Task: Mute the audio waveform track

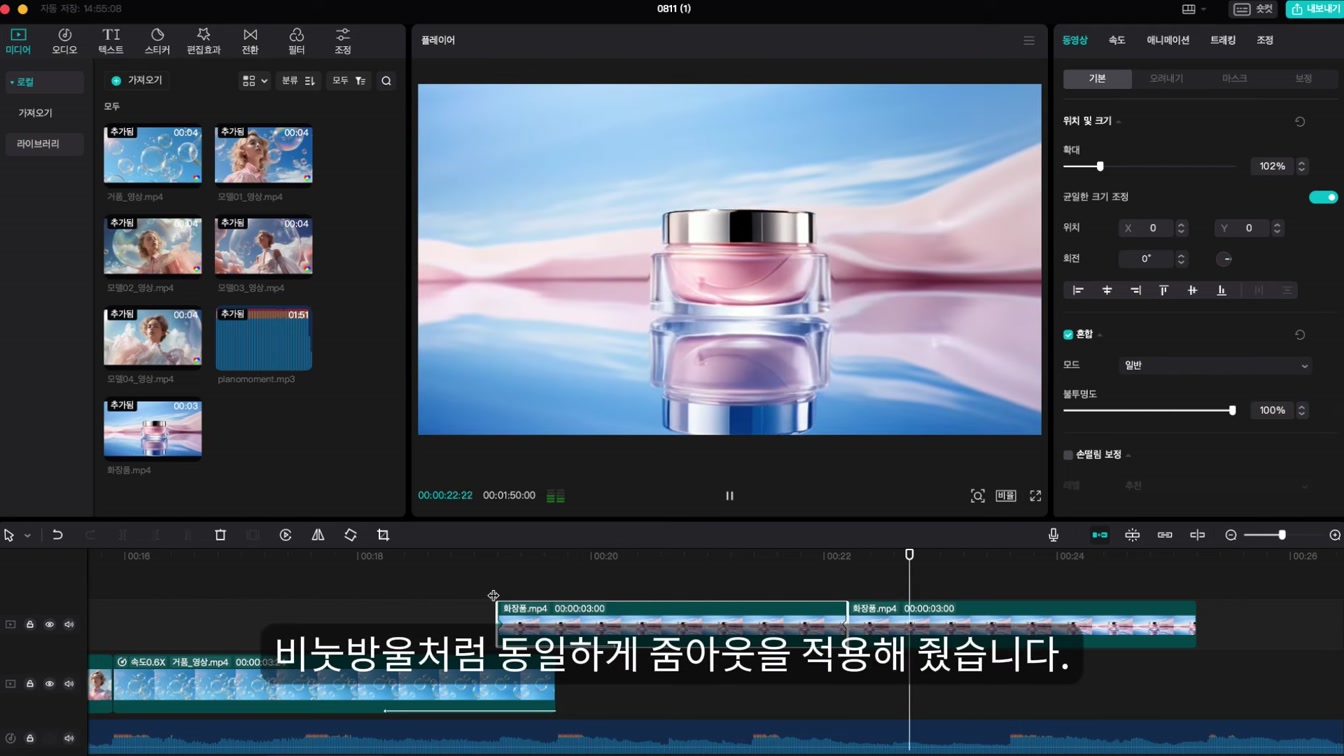Action: tap(69, 738)
